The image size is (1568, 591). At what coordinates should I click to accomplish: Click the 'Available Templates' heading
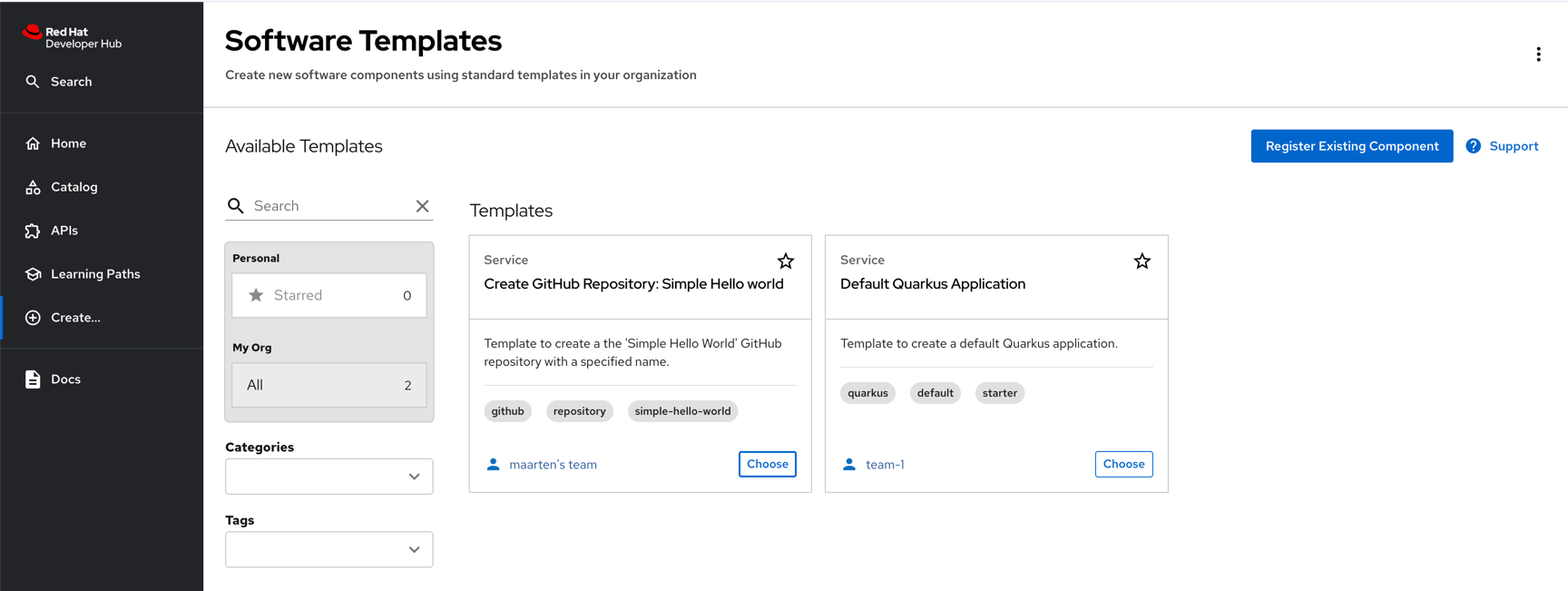tap(304, 146)
